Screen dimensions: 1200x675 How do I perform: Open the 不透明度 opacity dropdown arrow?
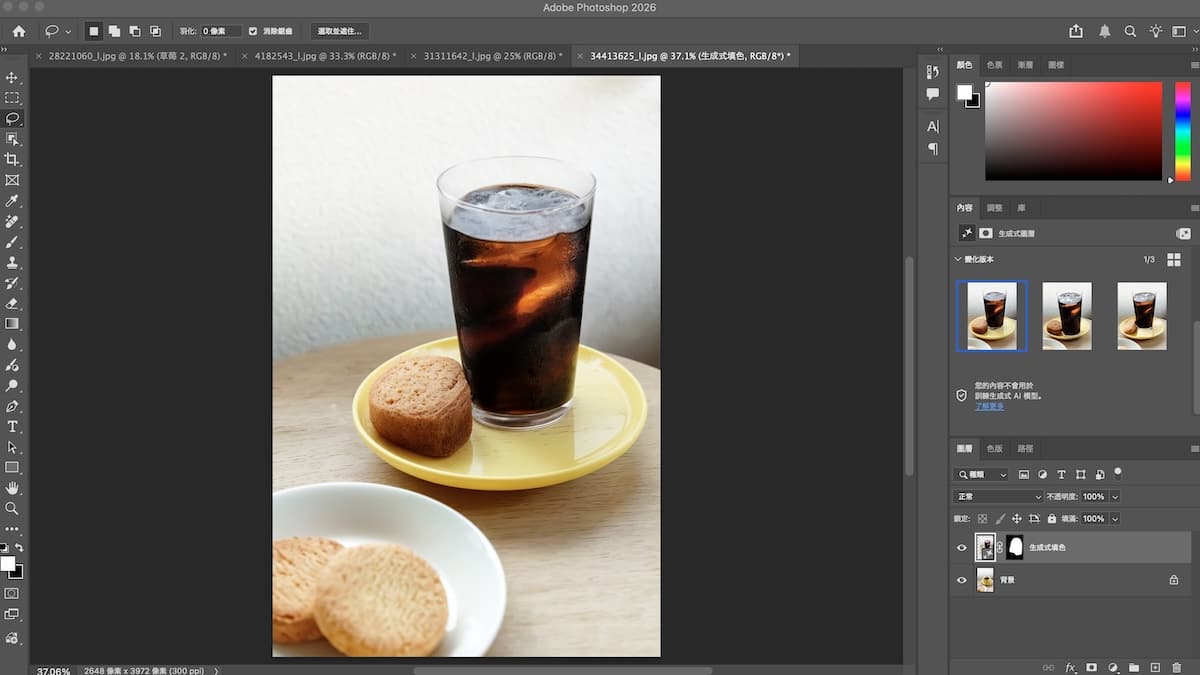1115,496
